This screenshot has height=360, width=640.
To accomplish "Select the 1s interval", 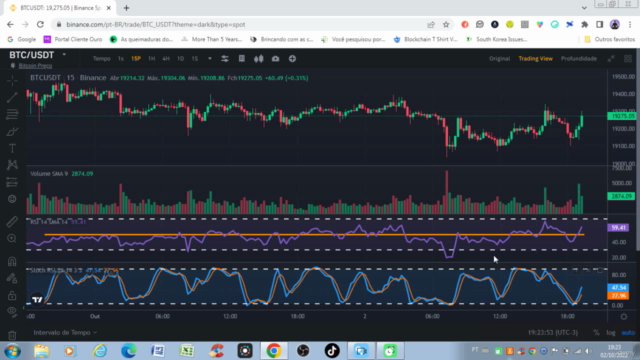I will (121, 59).
